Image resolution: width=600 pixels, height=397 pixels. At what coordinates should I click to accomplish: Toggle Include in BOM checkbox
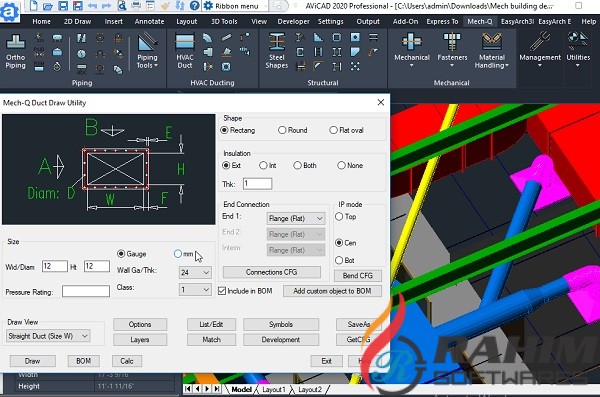point(222,291)
